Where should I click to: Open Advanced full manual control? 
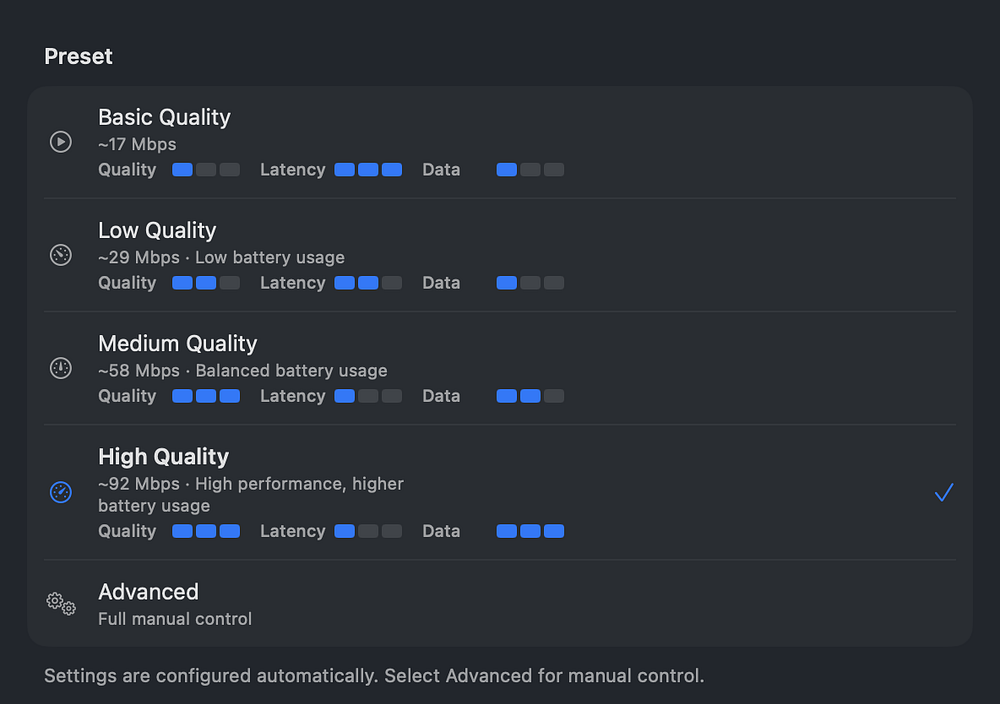148,592
